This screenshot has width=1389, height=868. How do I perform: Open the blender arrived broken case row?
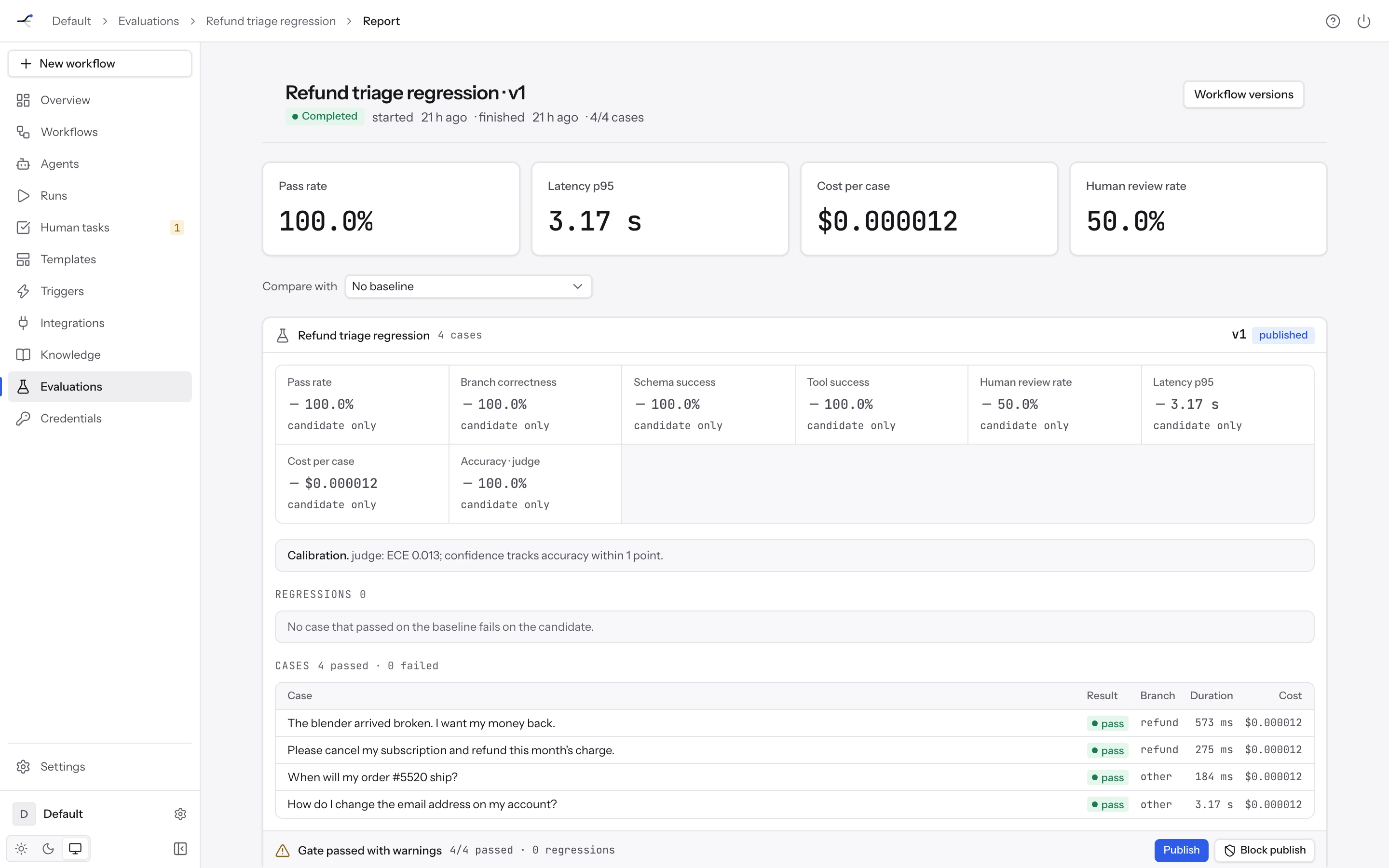coord(794,723)
